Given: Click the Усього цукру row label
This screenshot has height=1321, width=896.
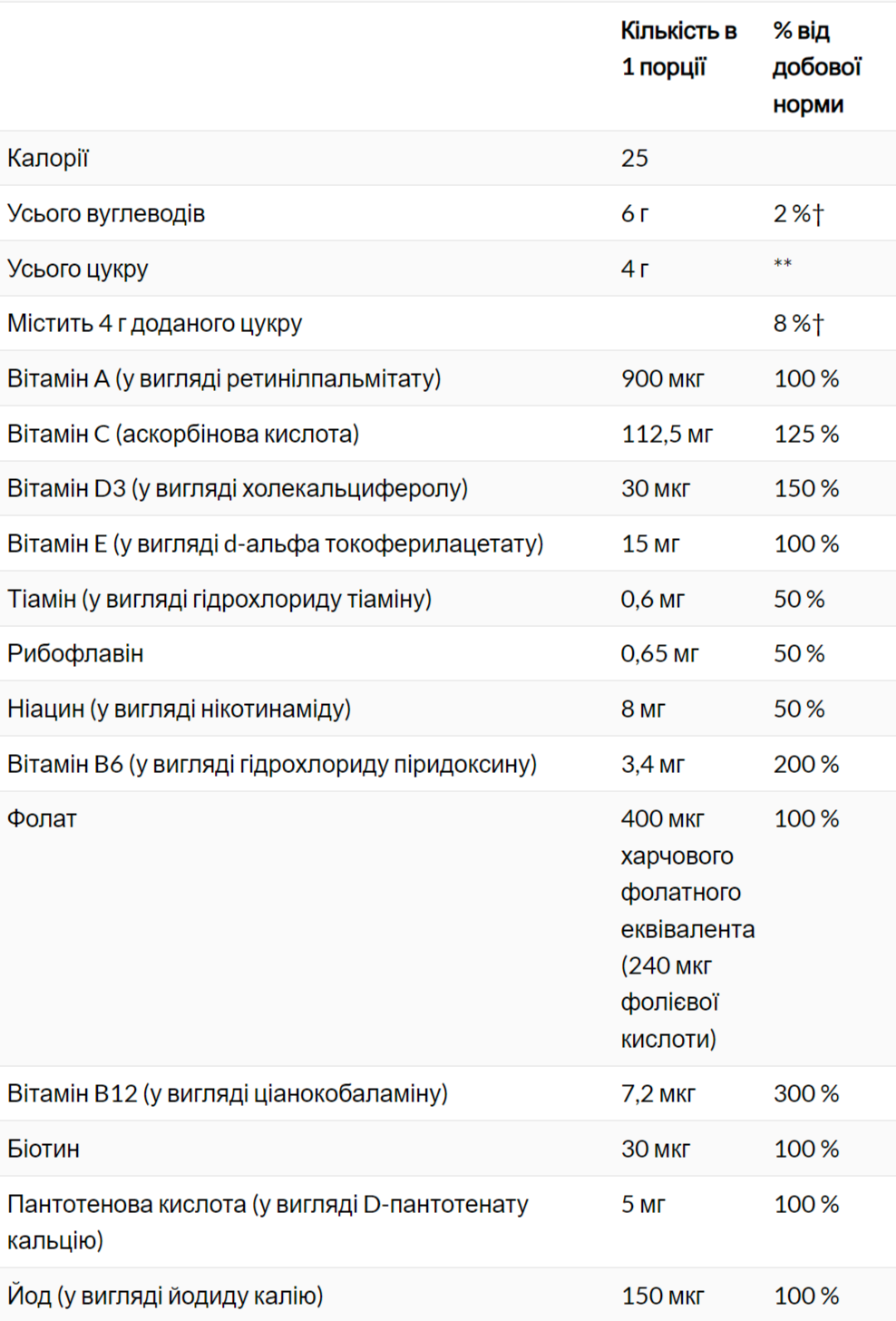Looking at the screenshot, I should click(x=77, y=269).
